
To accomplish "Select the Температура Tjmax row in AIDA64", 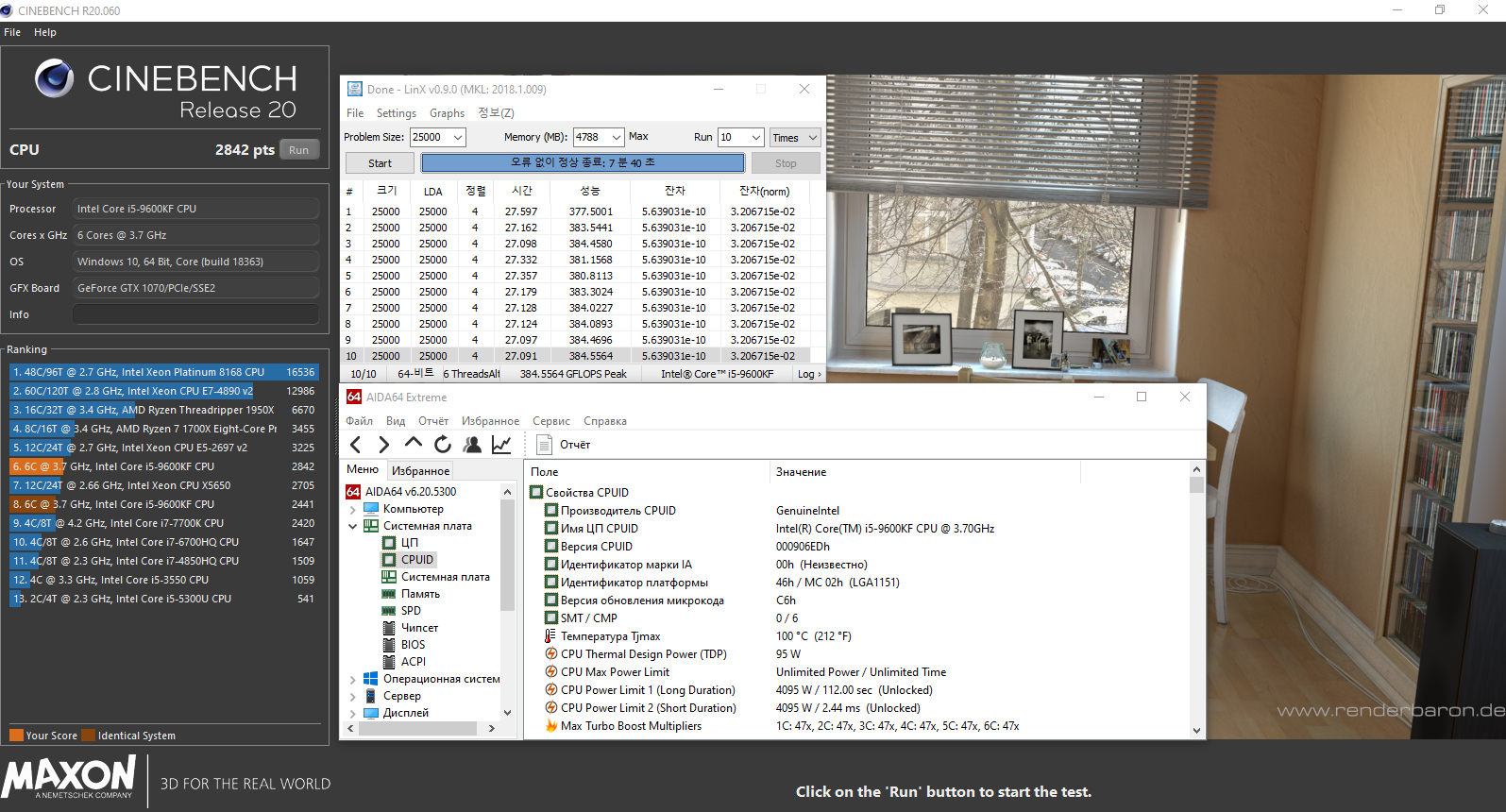I will (x=857, y=636).
